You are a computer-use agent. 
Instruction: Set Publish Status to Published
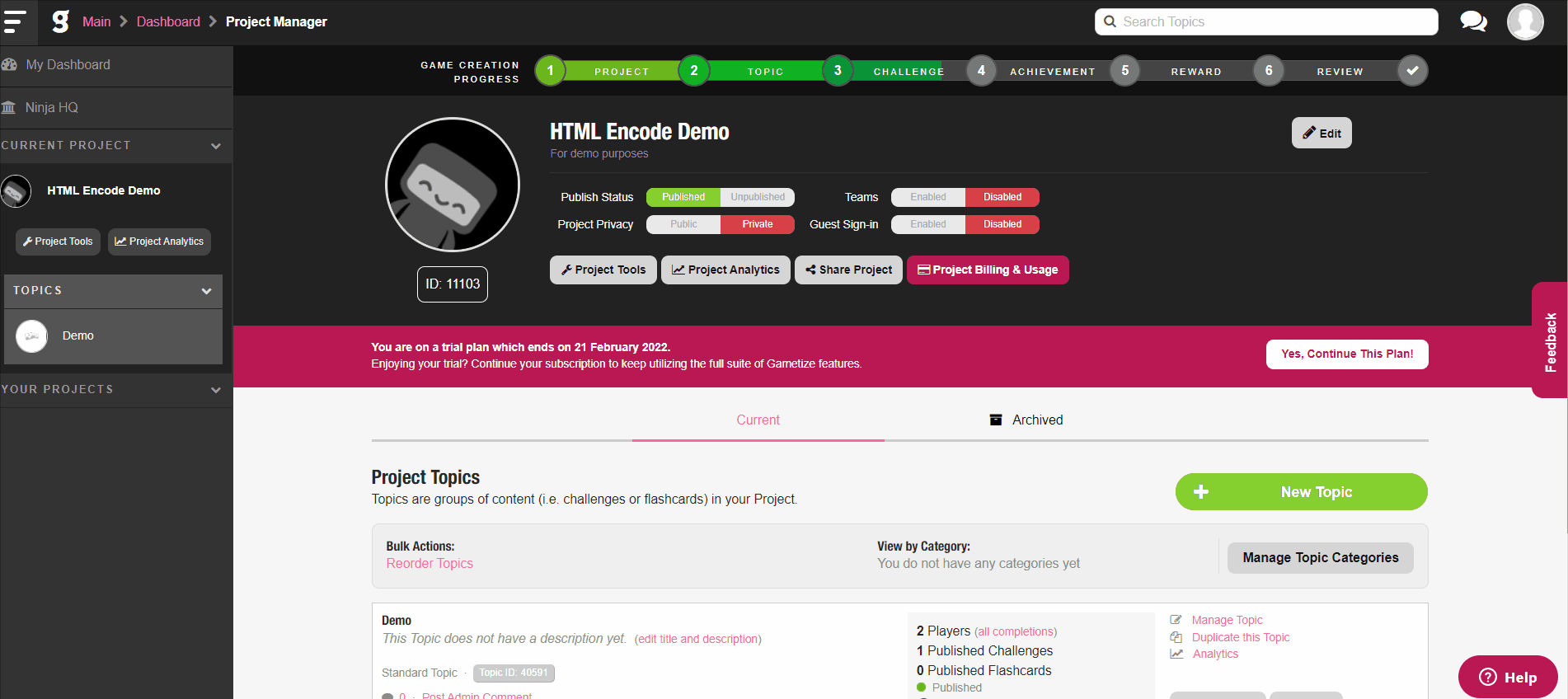click(683, 197)
